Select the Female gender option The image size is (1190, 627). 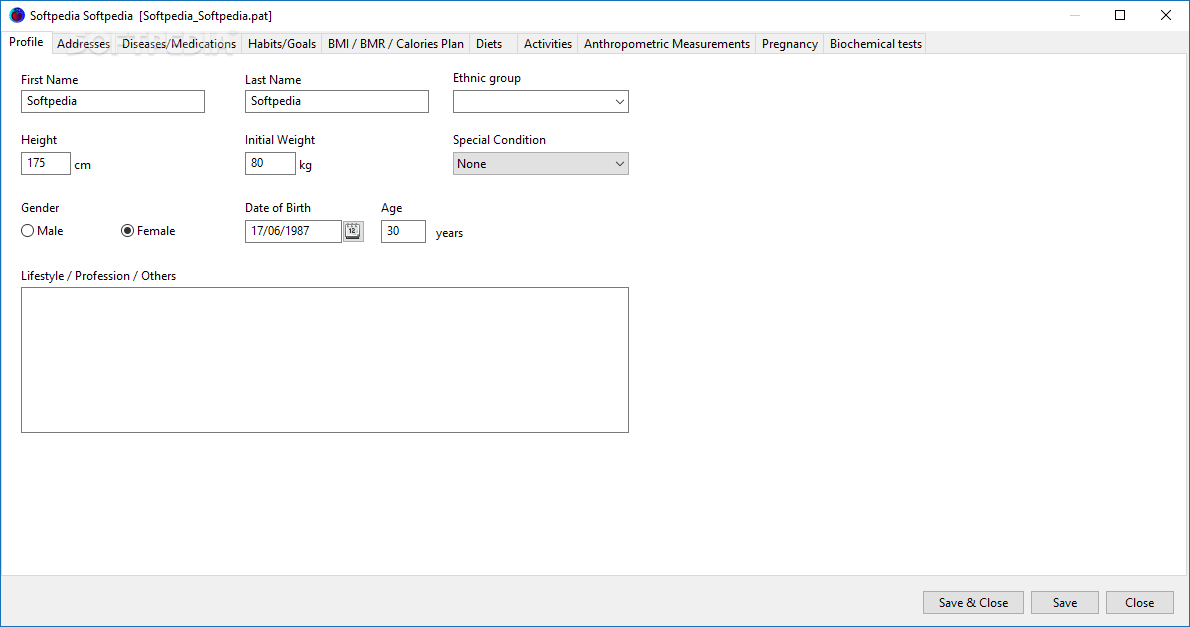(148, 231)
